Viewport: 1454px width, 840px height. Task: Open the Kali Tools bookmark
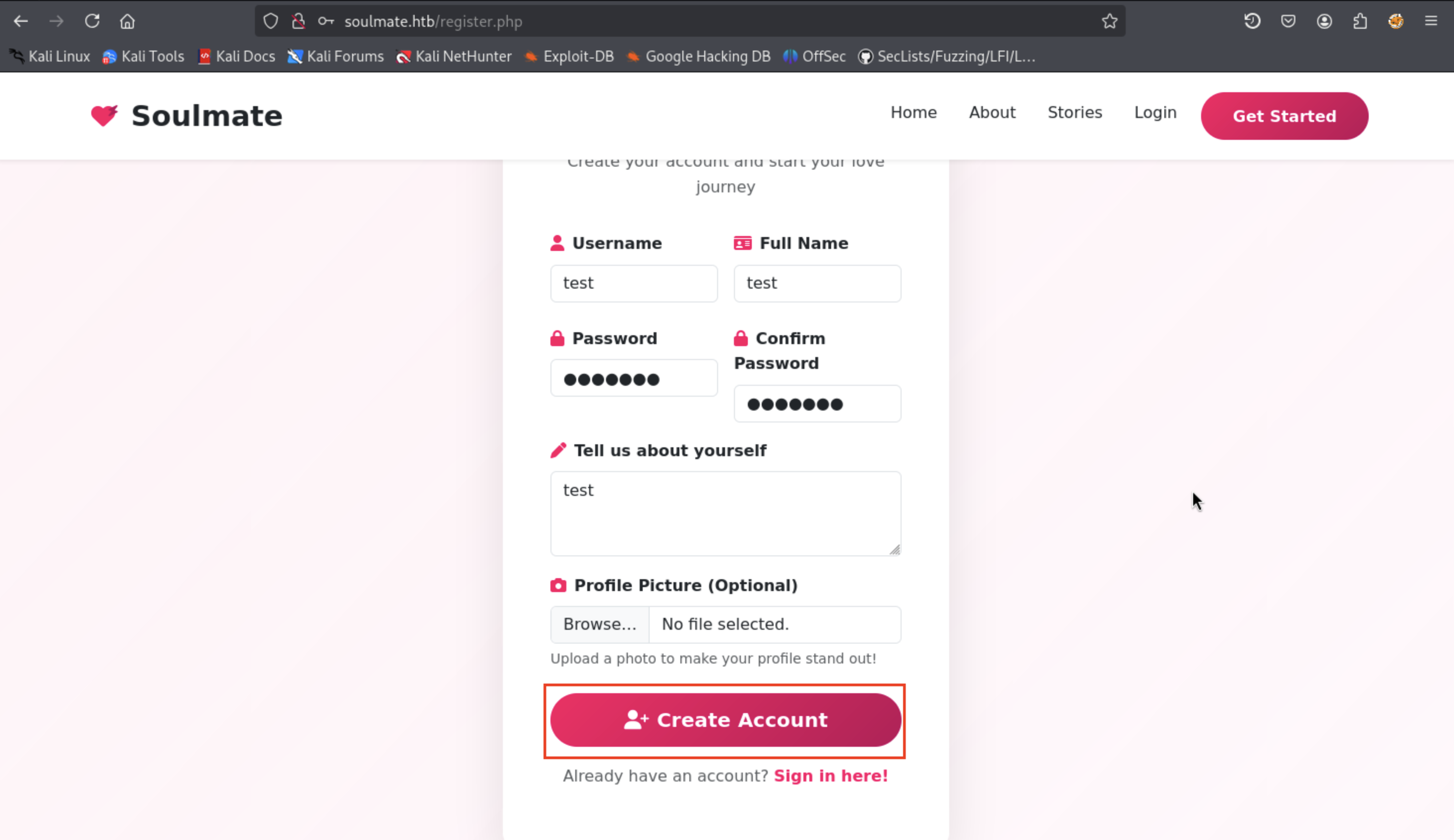[144, 57]
